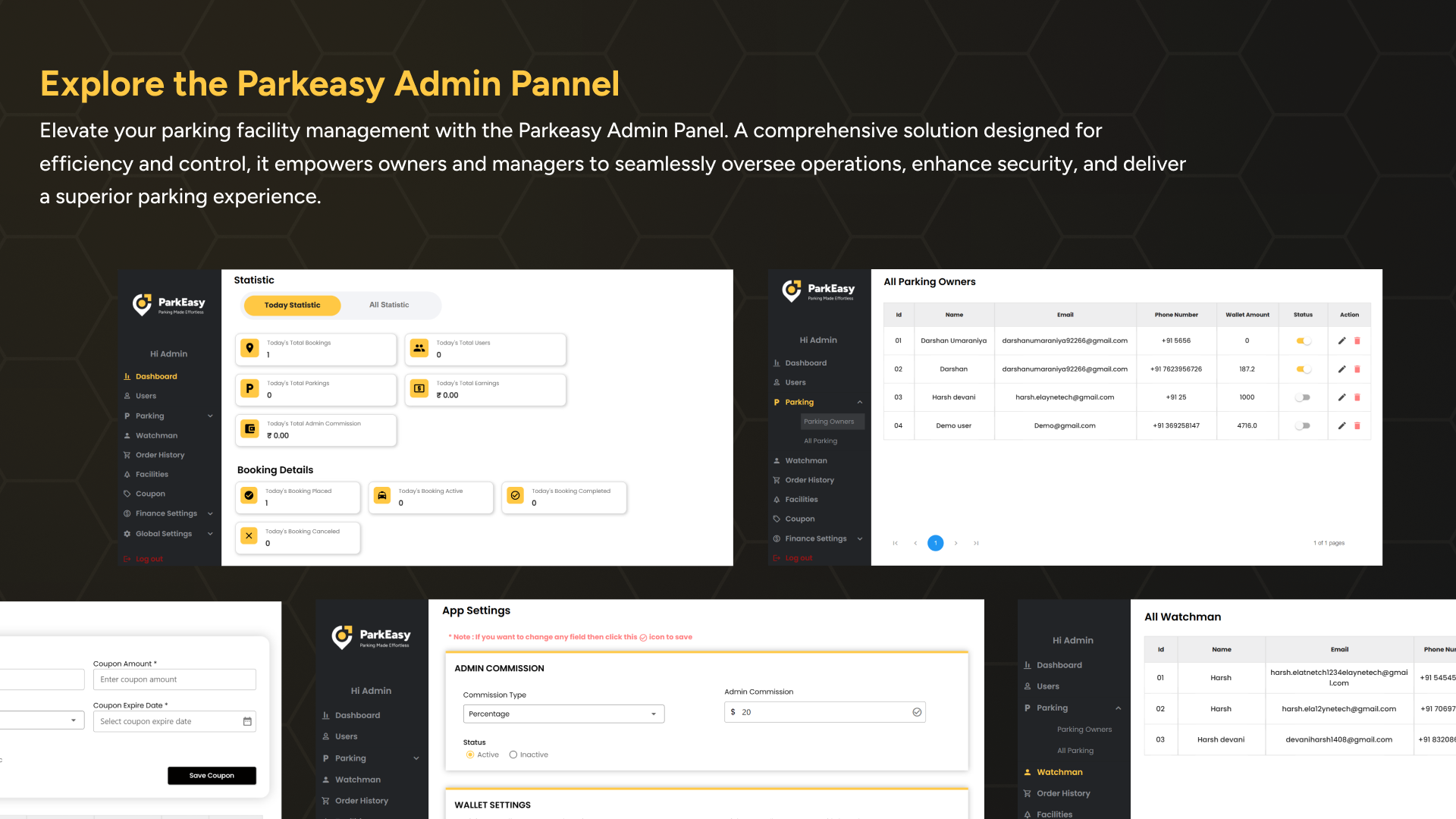Enable status toggle for Harsh devani
The image size is (1456, 819).
pyautogui.click(x=1303, y=397)
